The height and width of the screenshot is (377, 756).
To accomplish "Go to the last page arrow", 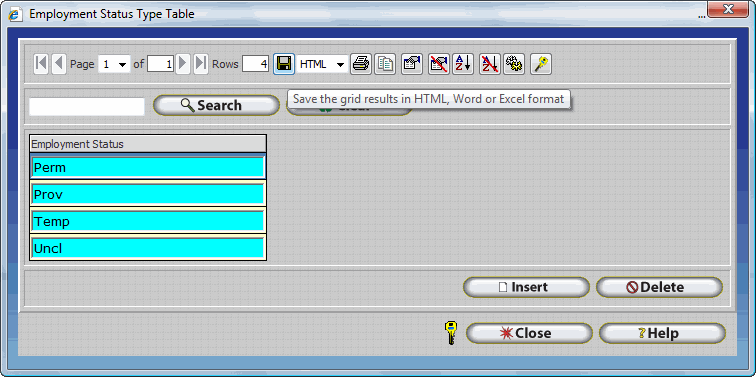I will click(x=201, y=64).
